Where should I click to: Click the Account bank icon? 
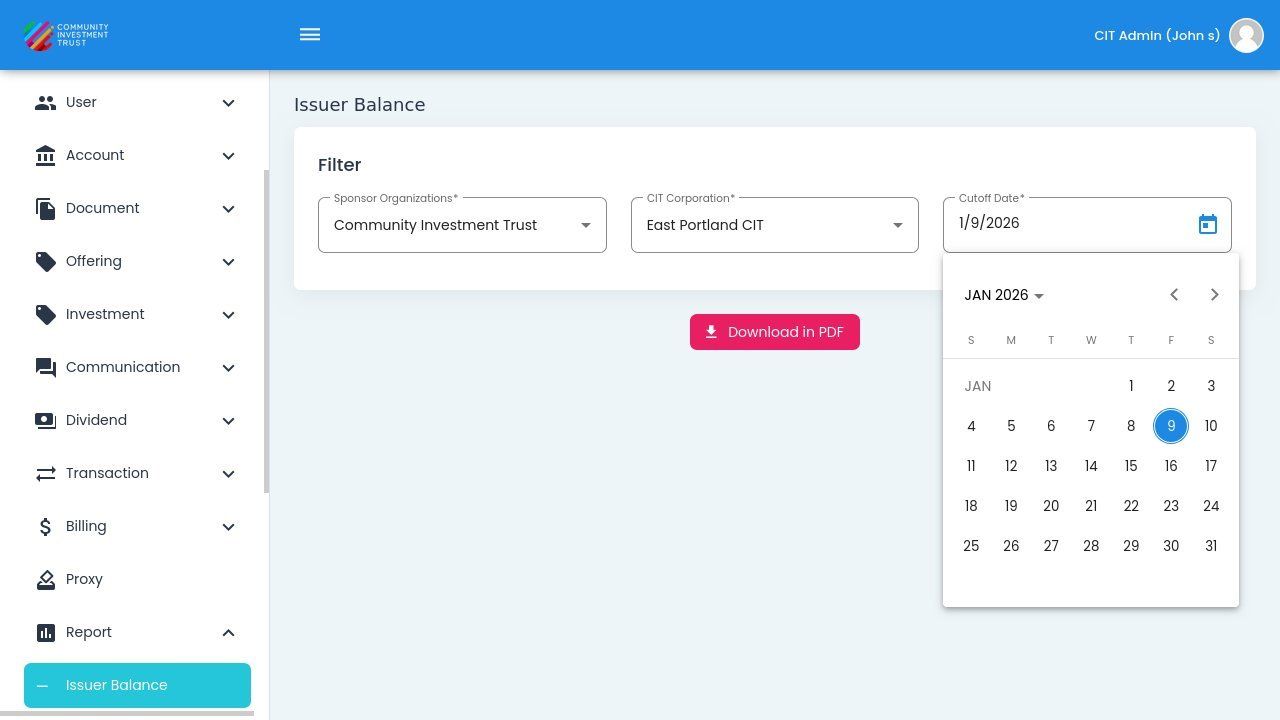(45, 156)
